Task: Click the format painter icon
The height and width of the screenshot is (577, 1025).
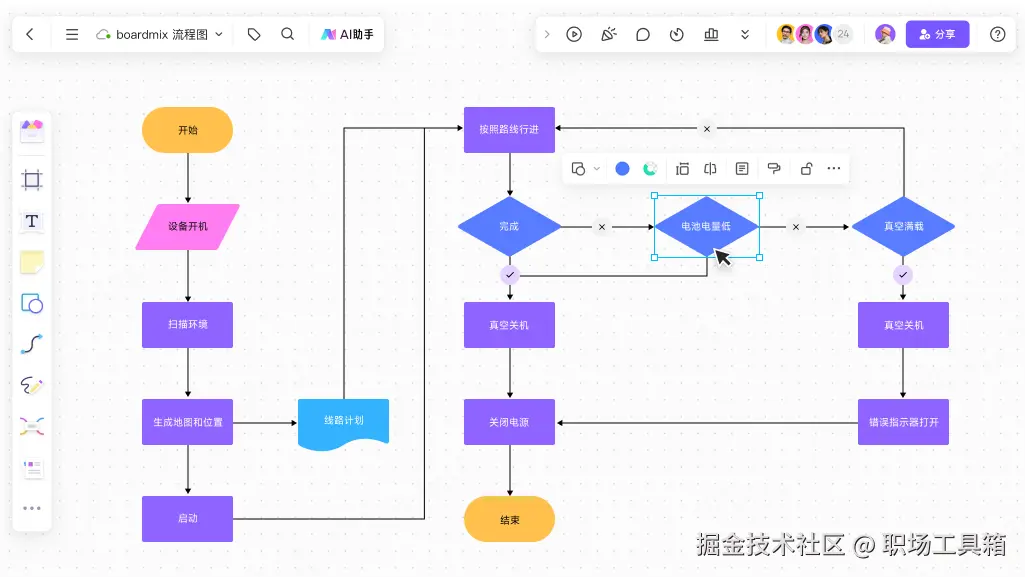Action: click(774, 169)
